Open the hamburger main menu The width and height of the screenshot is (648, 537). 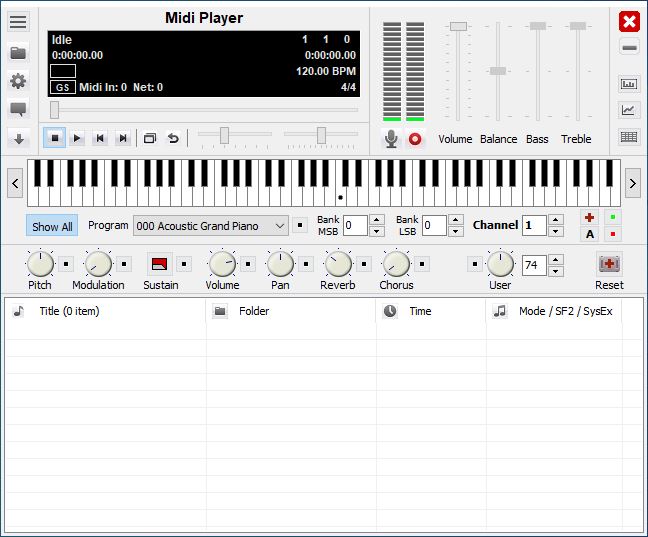click(x=18, y=21)
